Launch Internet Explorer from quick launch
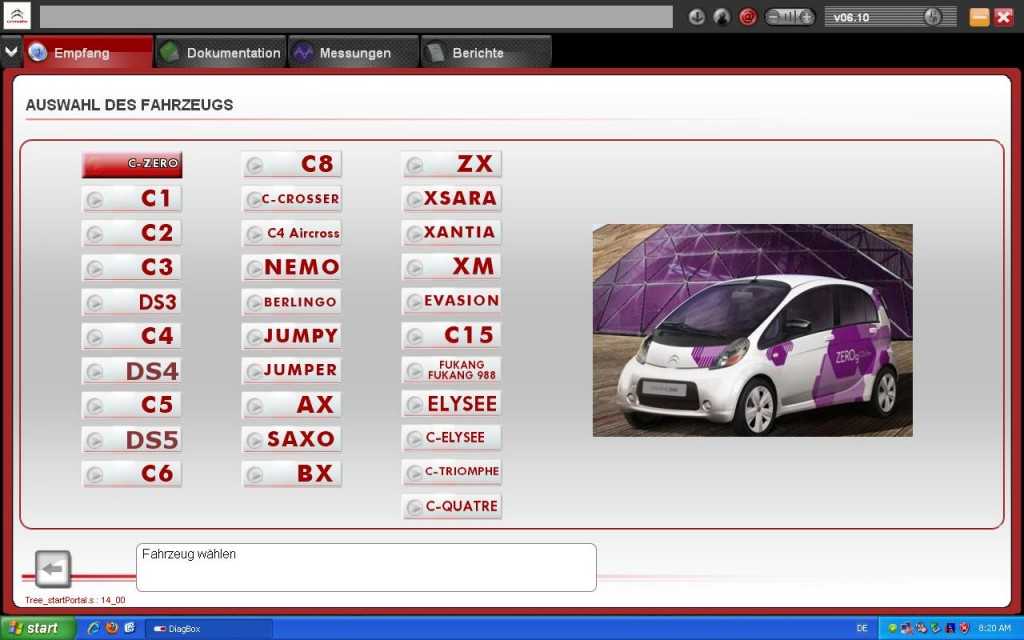This screenshot has width=1024, height=640. 93,628
